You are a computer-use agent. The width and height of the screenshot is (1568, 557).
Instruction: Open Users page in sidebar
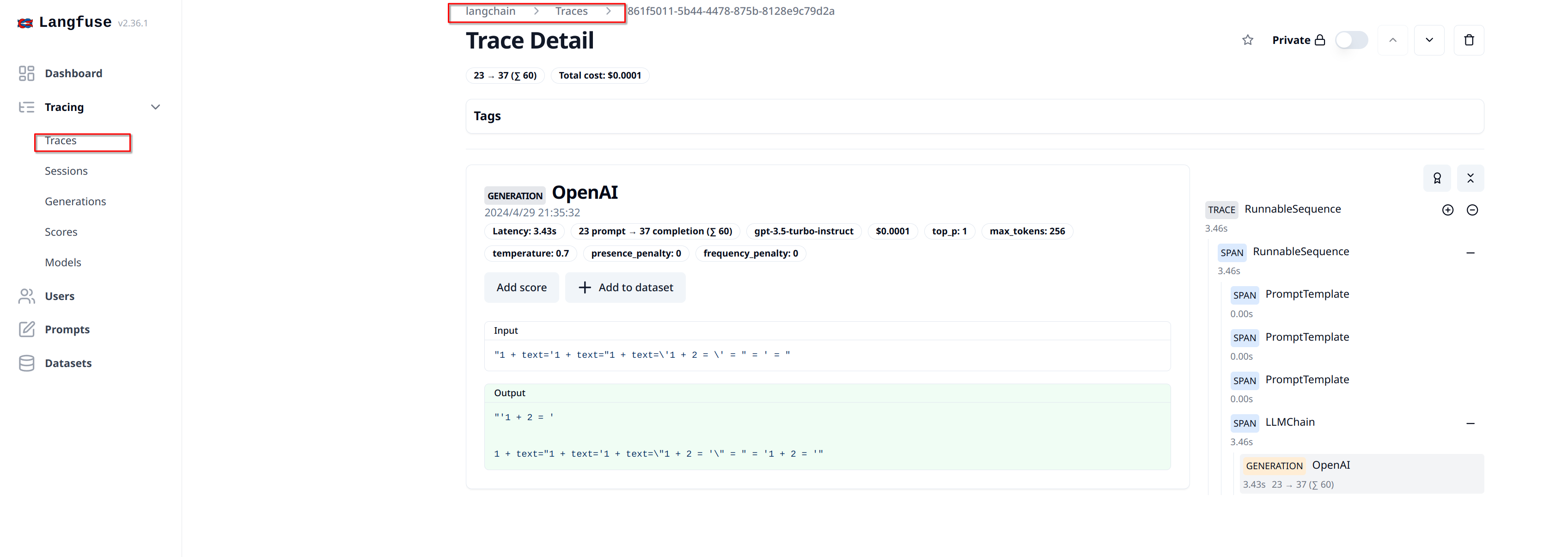(x=59, y=296)
